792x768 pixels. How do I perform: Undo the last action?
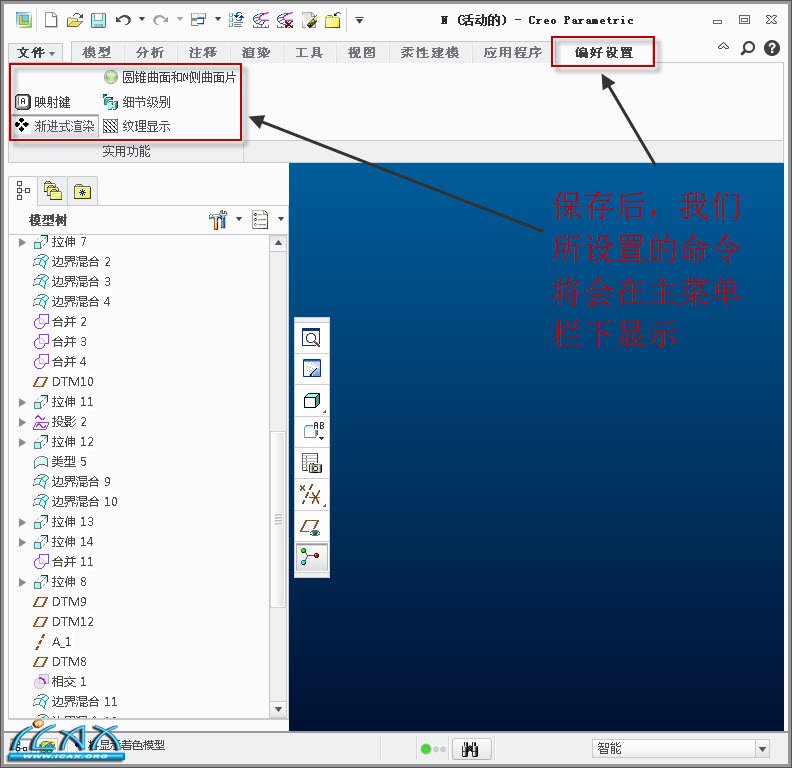click(x=123, y=20)
